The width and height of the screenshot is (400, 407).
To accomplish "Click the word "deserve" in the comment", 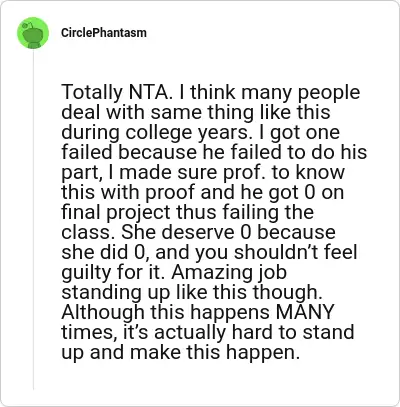I will [201, 232].
